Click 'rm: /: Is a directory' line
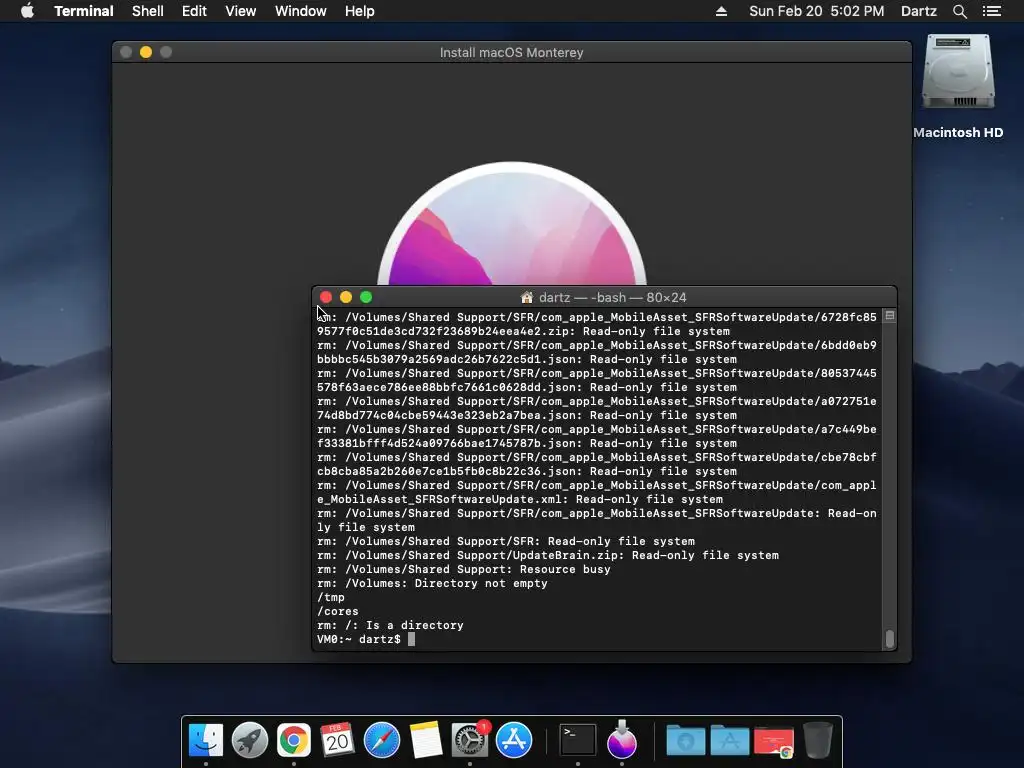The image size is (1024, 768). coord(391,626)
